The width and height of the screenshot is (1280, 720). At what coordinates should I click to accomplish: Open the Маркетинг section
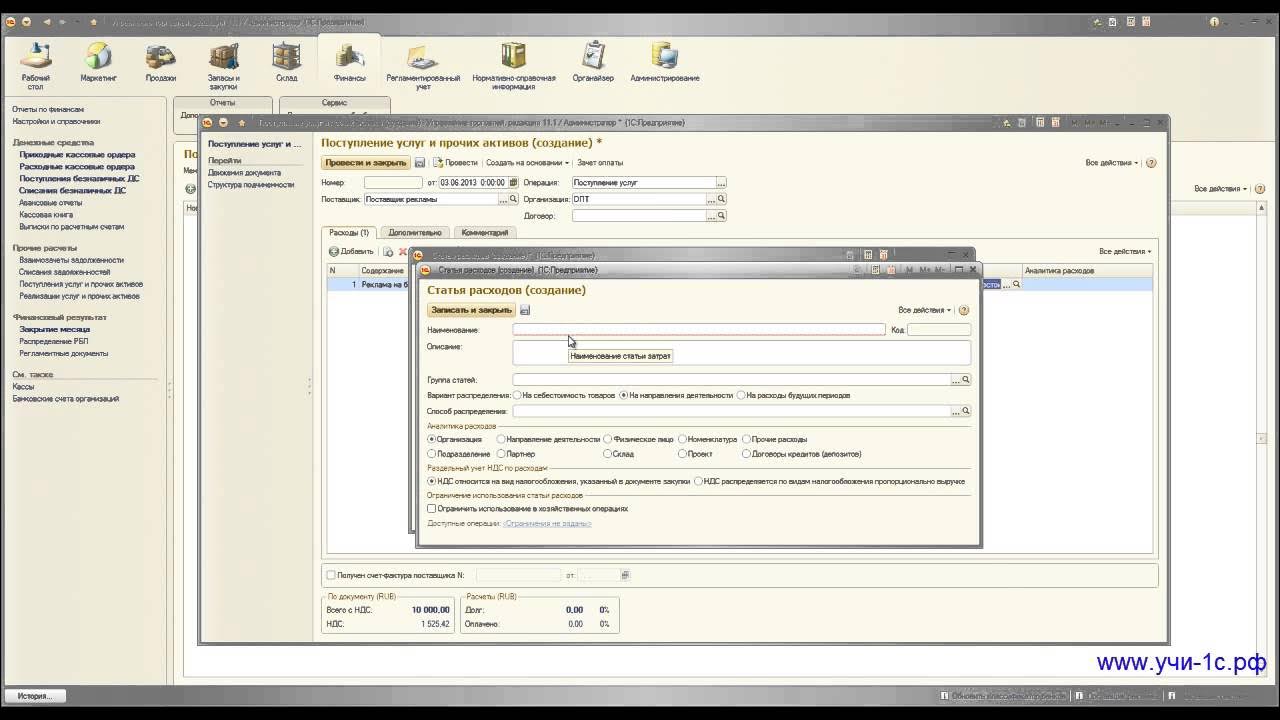[98, 62]
